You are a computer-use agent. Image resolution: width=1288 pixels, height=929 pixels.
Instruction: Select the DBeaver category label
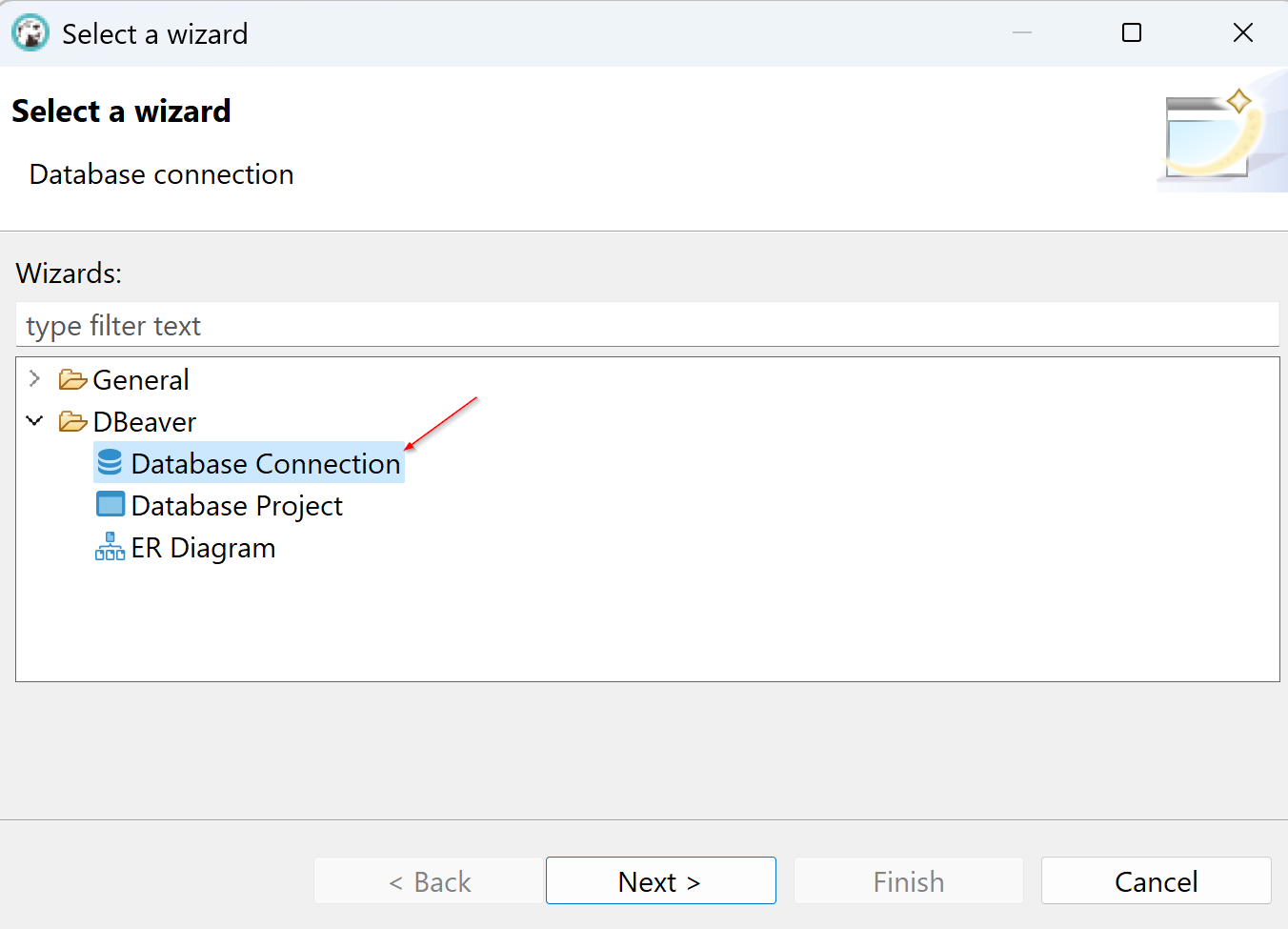(x=145, y=422)
